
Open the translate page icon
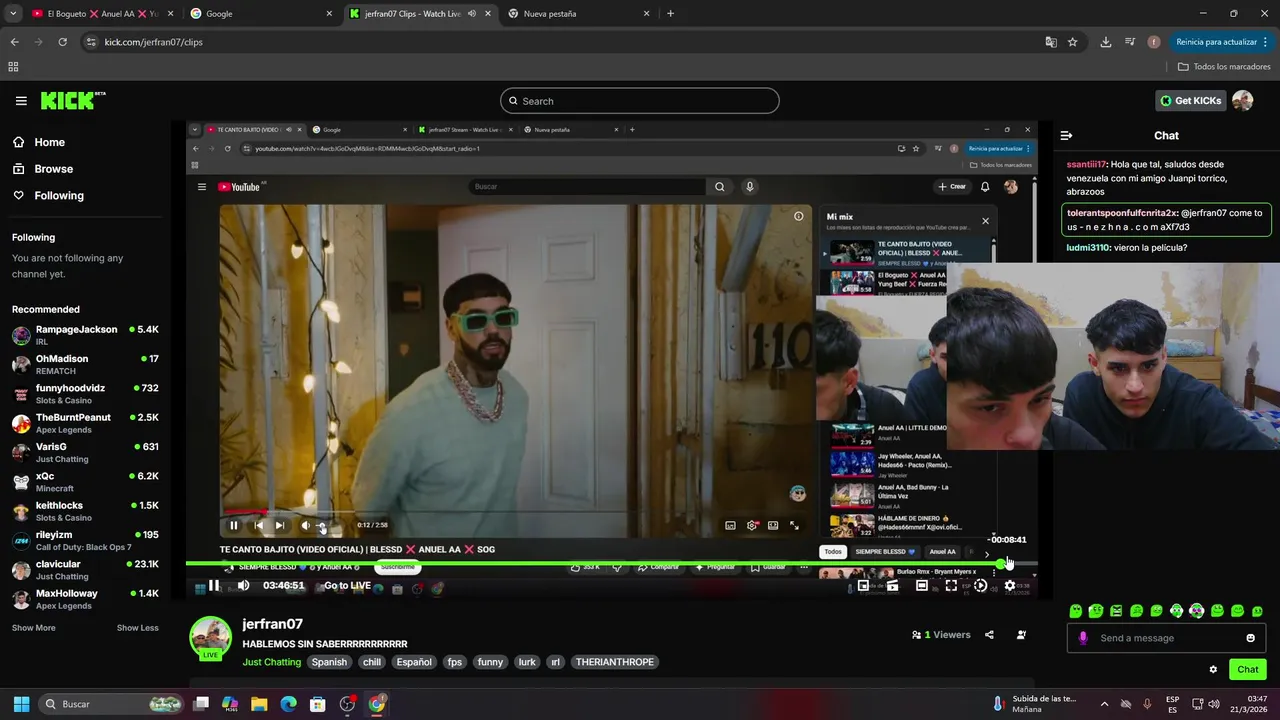1051,42
